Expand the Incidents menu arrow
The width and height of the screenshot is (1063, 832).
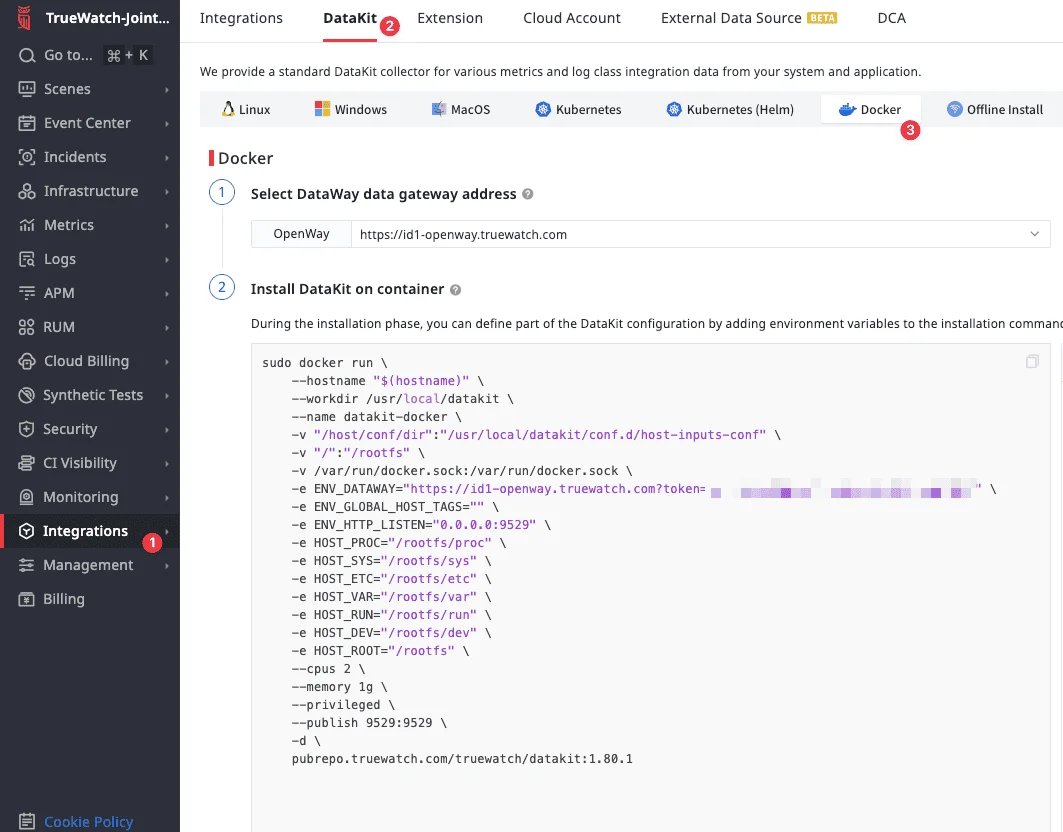click(x=167, y=157)
